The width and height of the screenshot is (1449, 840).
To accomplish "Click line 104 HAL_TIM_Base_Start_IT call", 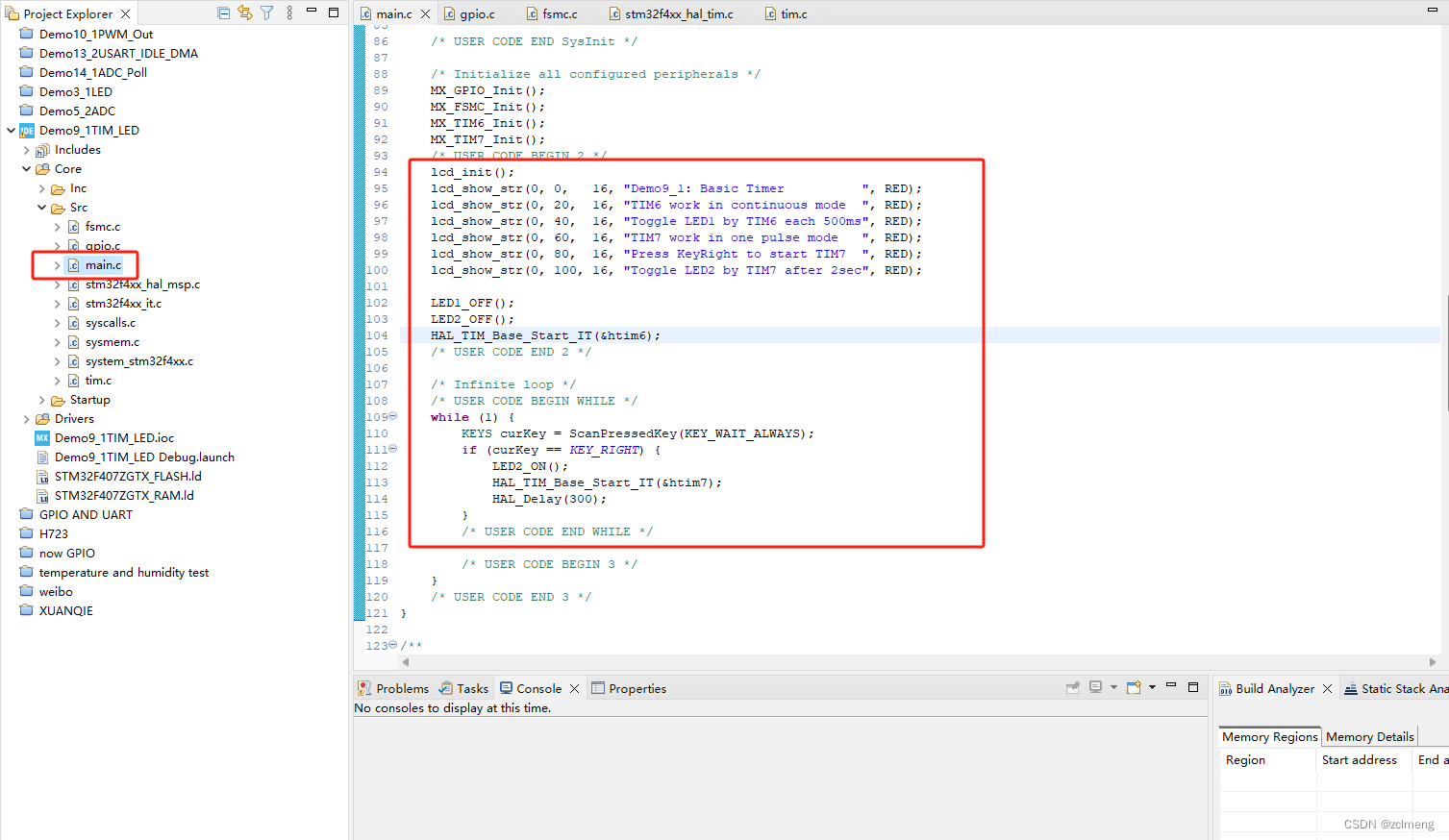I will point(544,334).
